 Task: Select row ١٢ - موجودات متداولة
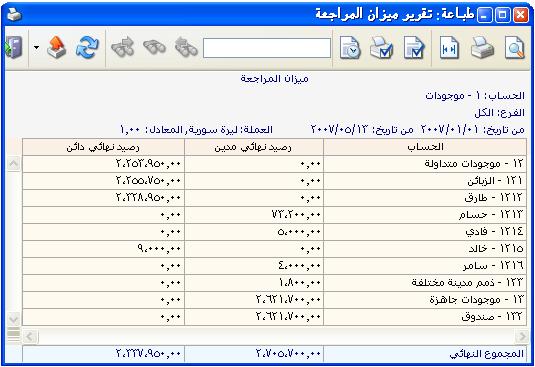[274, 164]
